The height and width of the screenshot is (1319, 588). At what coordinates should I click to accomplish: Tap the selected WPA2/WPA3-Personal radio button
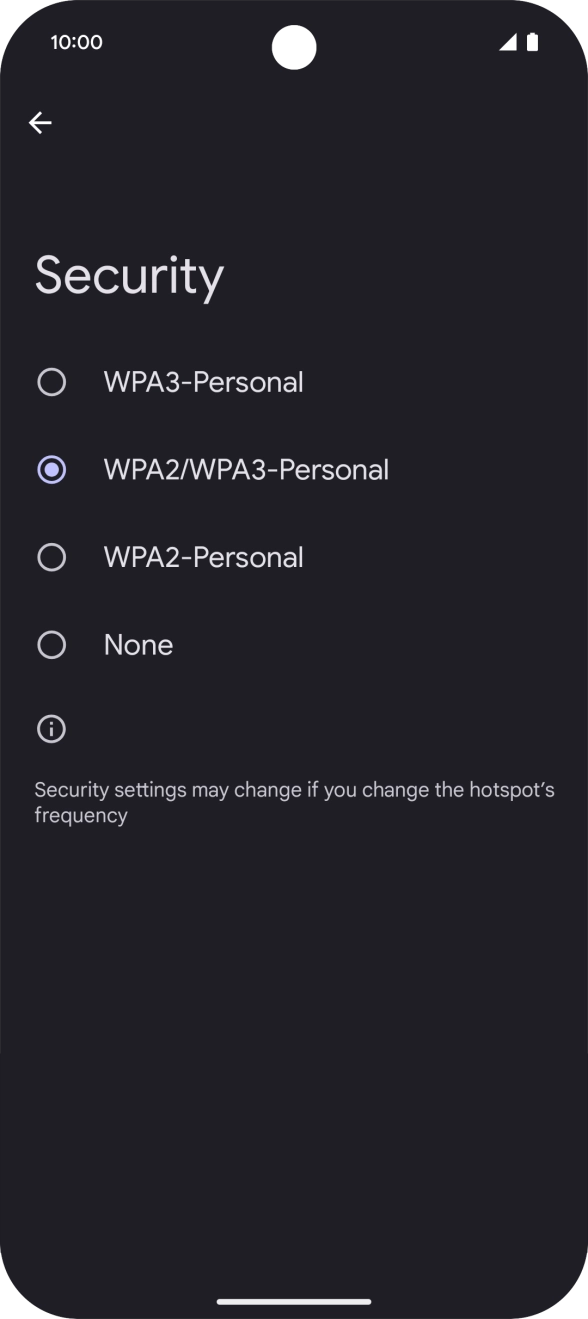51,469
